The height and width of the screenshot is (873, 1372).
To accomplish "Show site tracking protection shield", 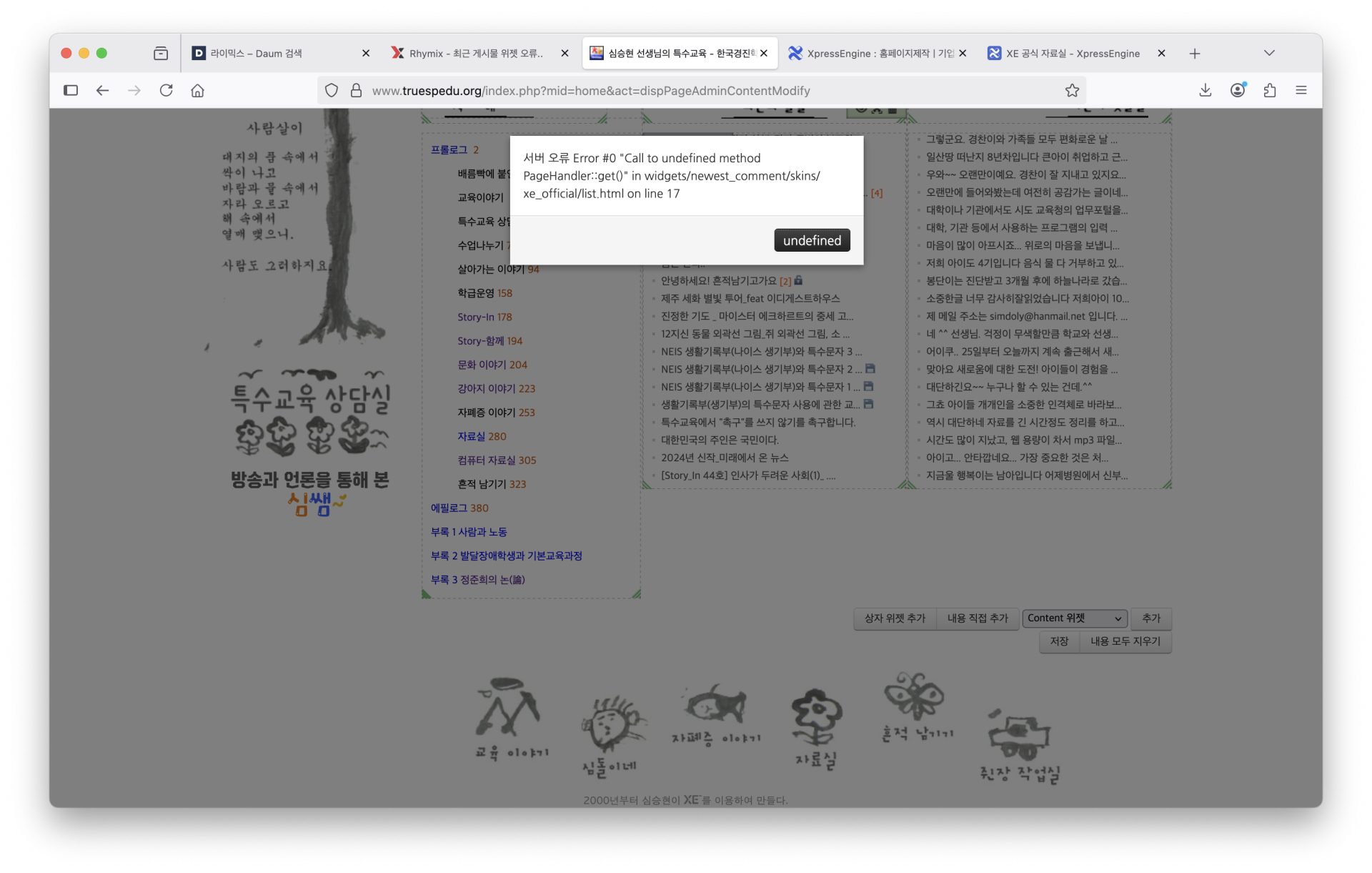I will click(332, 90).
